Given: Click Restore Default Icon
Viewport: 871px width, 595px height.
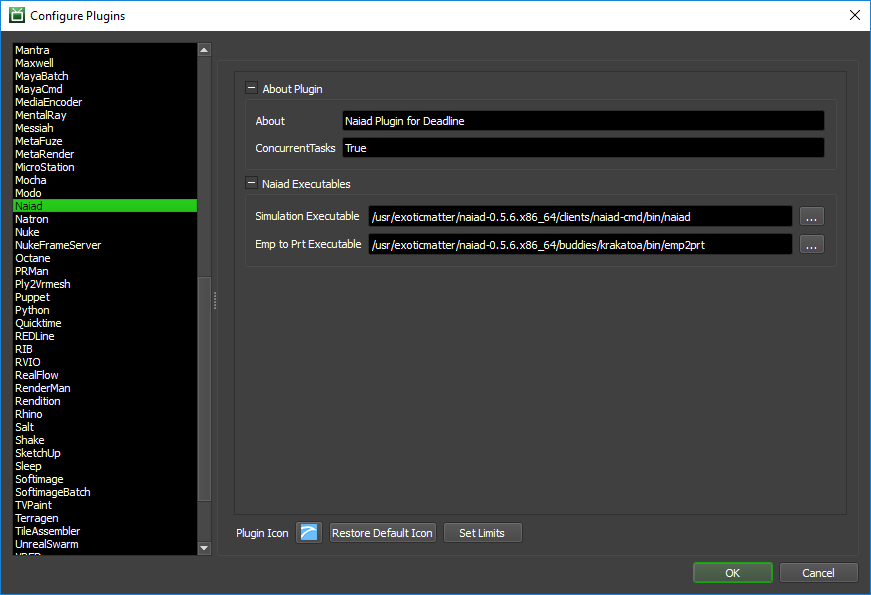Looking at the screenshot, I should 382,532.
